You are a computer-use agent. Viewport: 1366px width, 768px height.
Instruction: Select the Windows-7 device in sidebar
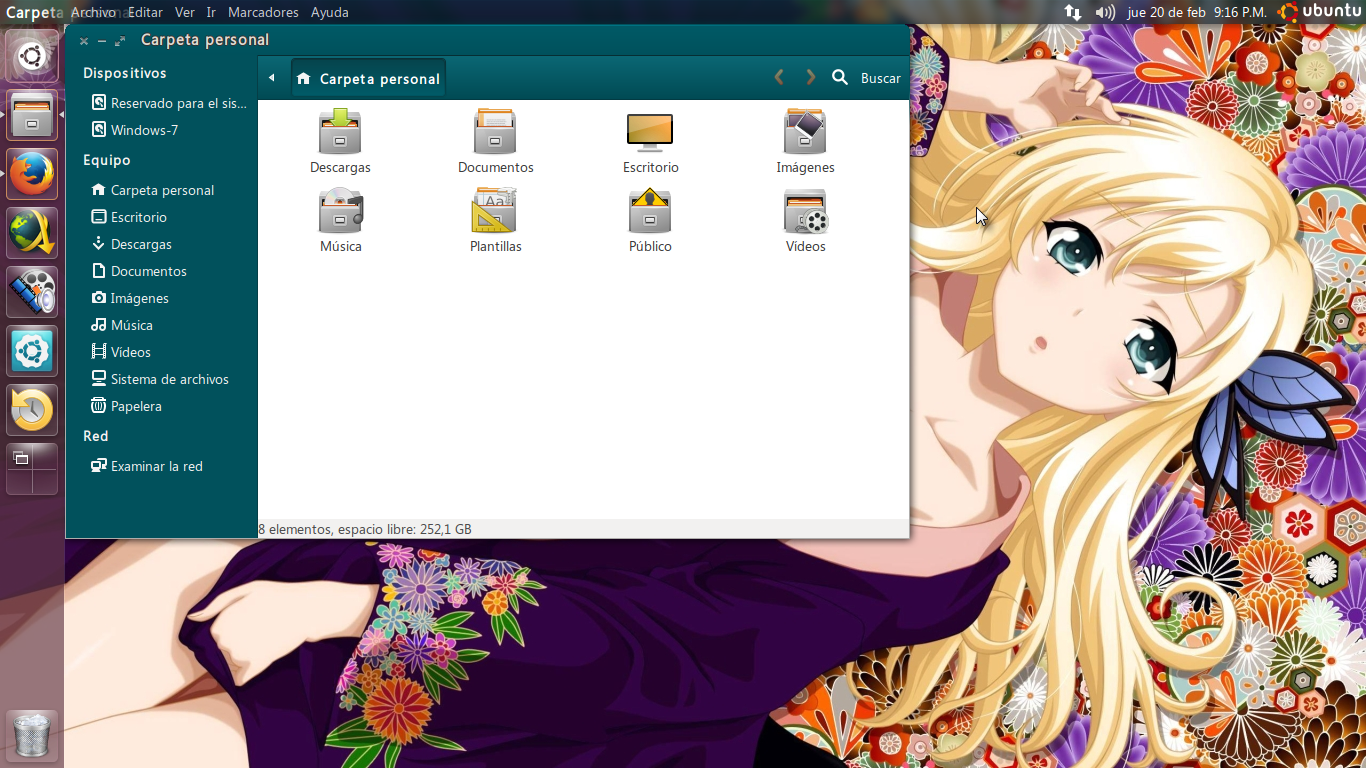tap(135, 130)
